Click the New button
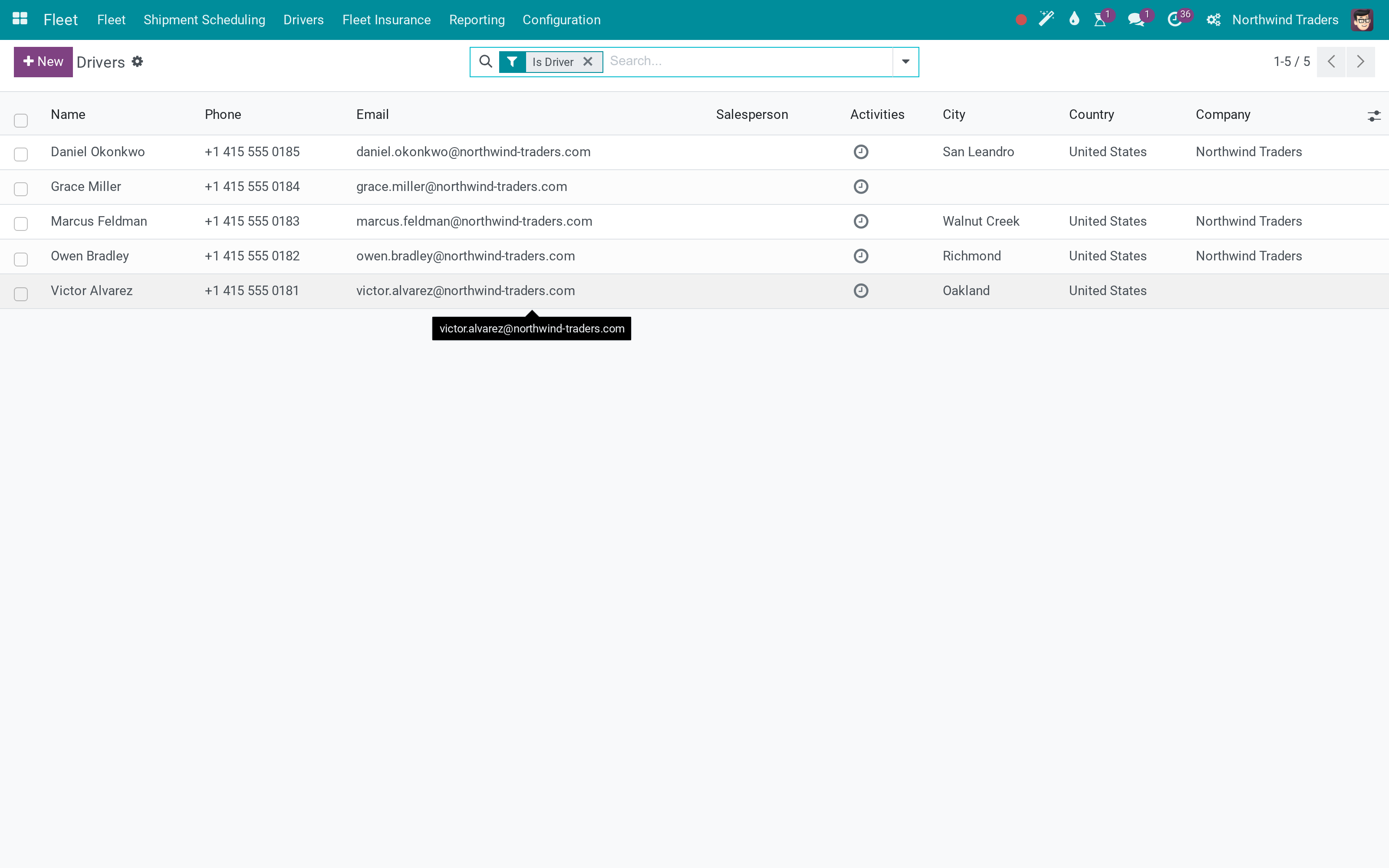Screen dimensions: 1389x868 coord(43,62)
